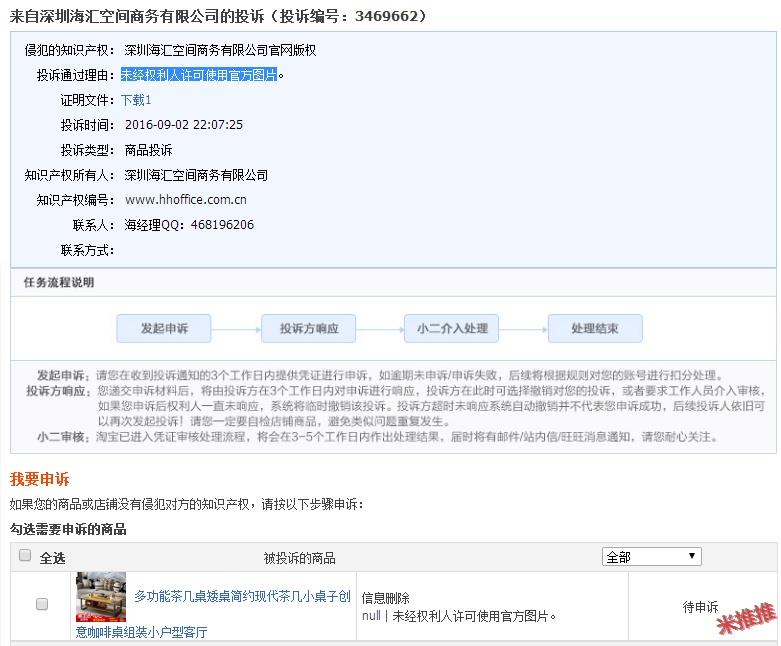
Task: Tick the 全选 select-all checkbox
Action: click(x=25, y=556)
